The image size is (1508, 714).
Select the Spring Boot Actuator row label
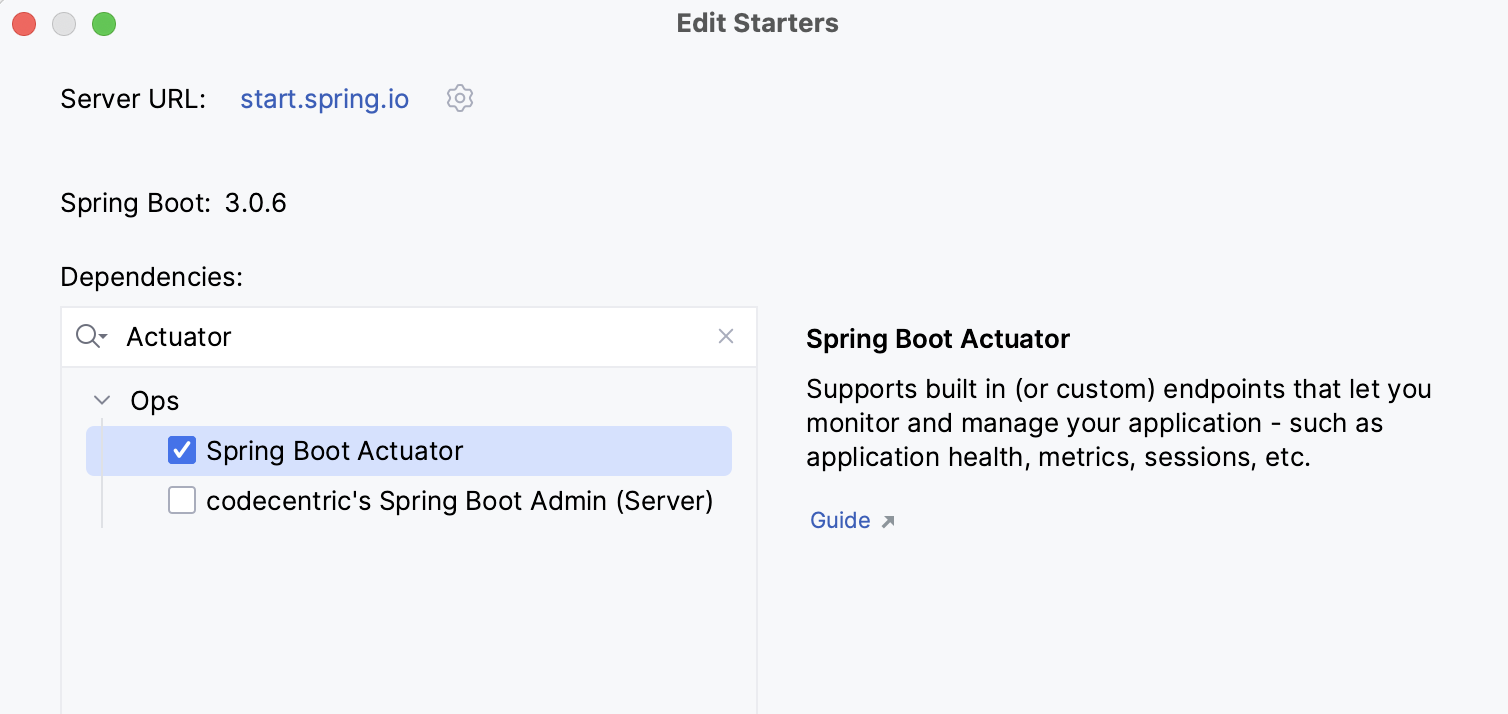tap(335, 451)
